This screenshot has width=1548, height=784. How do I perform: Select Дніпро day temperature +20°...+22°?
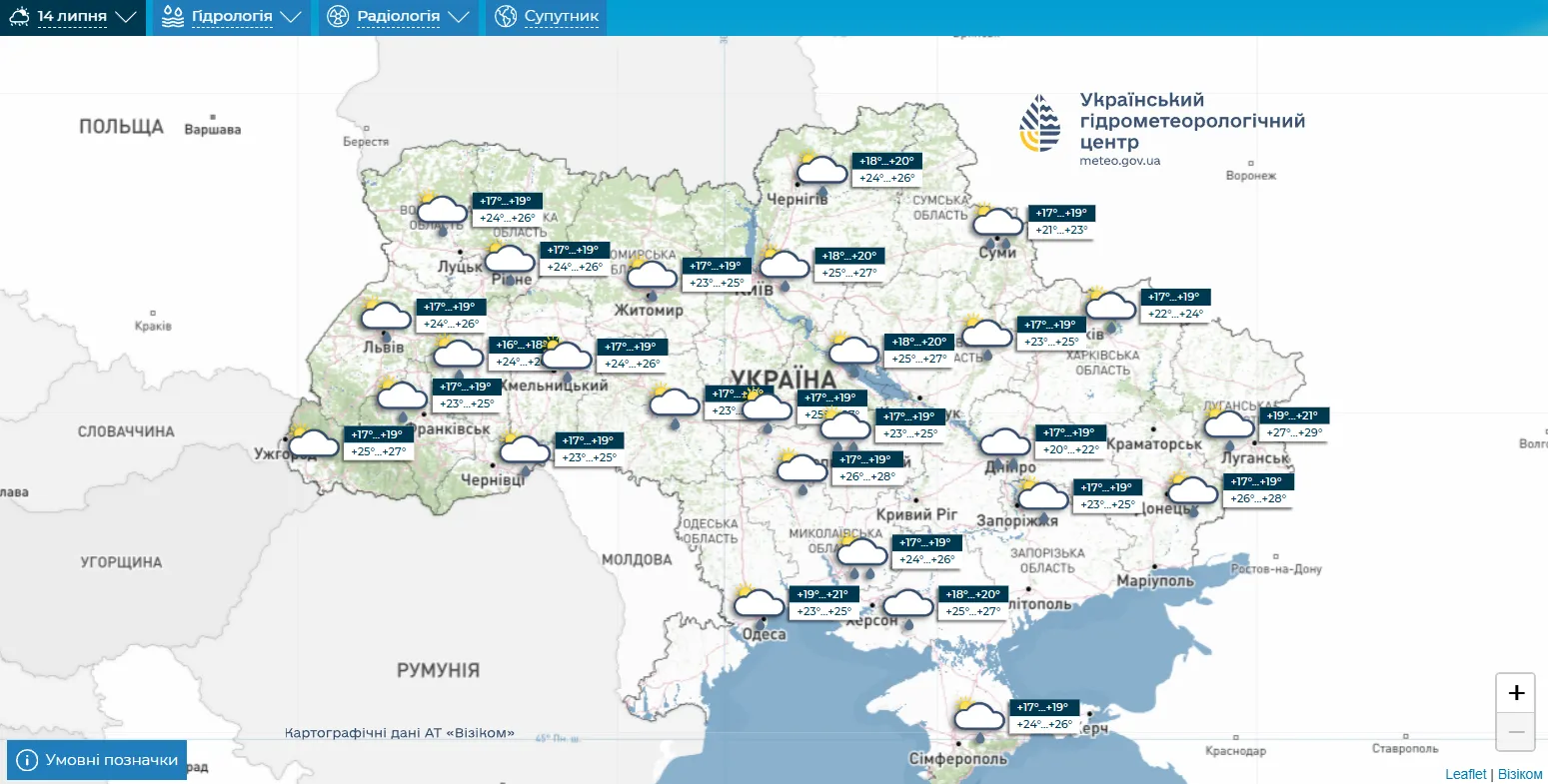click(x=1071, y=449)
